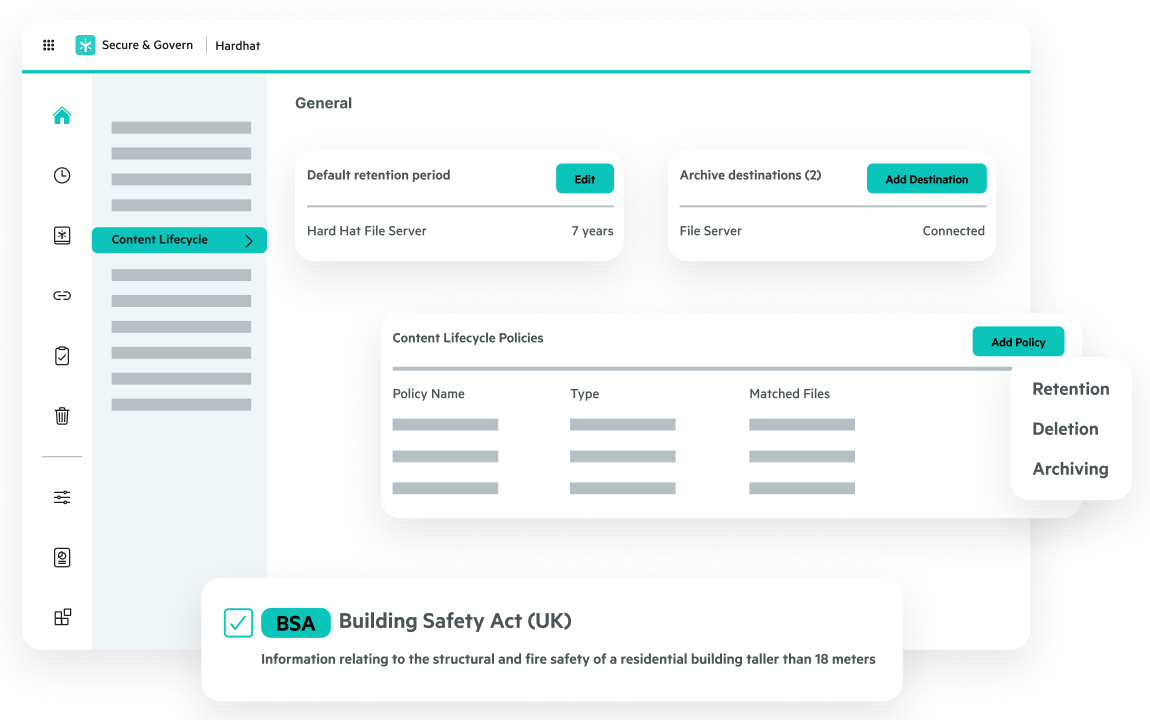This screenshot has width=1150, height=720.
Task: Click the 7 years retention value
Action: (592, 231)
